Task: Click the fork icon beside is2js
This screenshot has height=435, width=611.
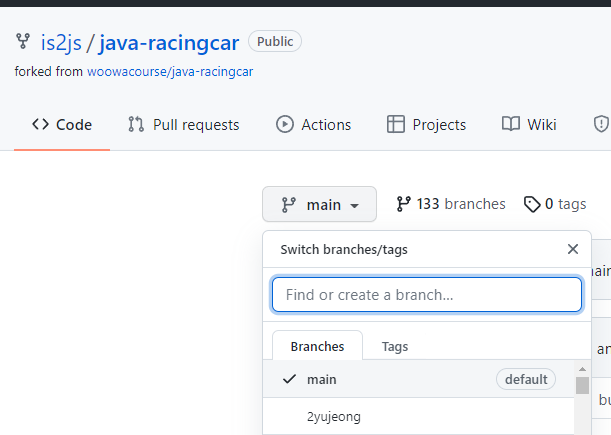Action: coord(23,41)
